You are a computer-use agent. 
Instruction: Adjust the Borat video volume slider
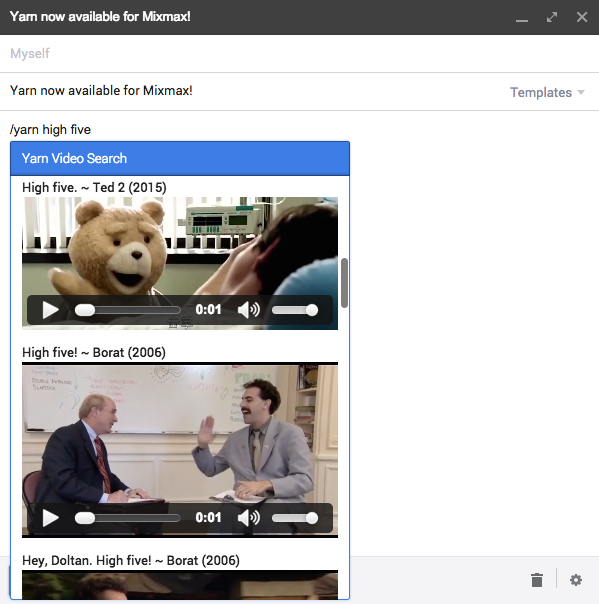295,518
